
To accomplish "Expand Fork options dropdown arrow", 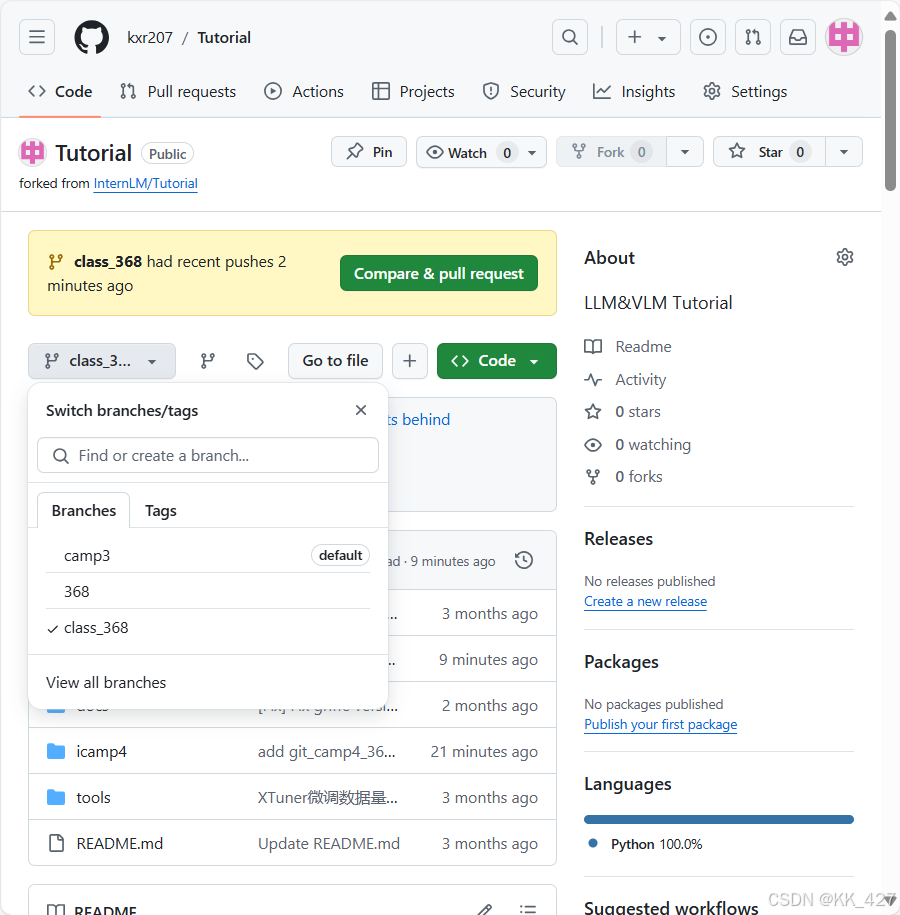I will (685, 152).
